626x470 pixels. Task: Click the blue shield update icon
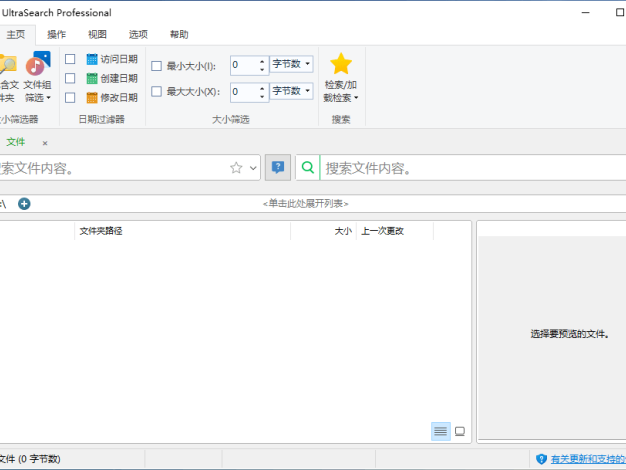coord(541,459)
